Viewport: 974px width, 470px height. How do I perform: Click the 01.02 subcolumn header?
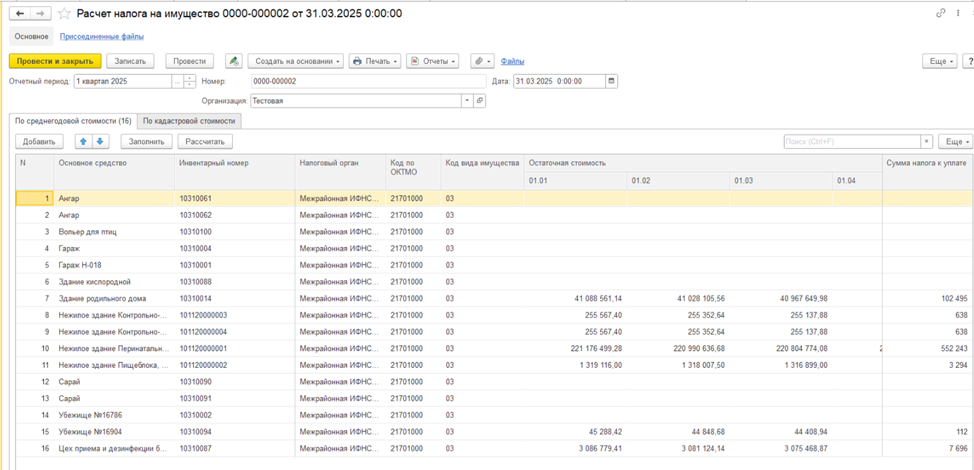[x=678, y=181]
